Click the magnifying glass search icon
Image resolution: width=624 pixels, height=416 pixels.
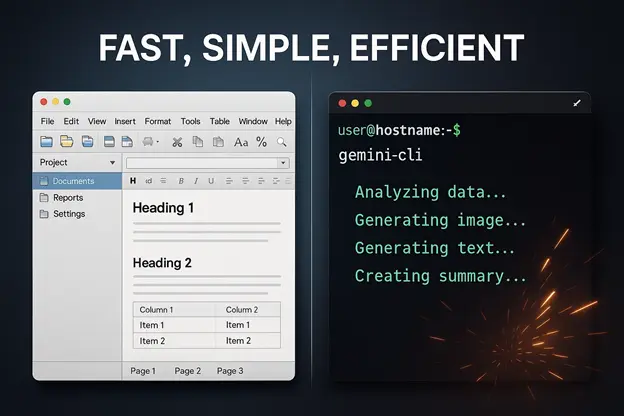(x=282, y=142)
